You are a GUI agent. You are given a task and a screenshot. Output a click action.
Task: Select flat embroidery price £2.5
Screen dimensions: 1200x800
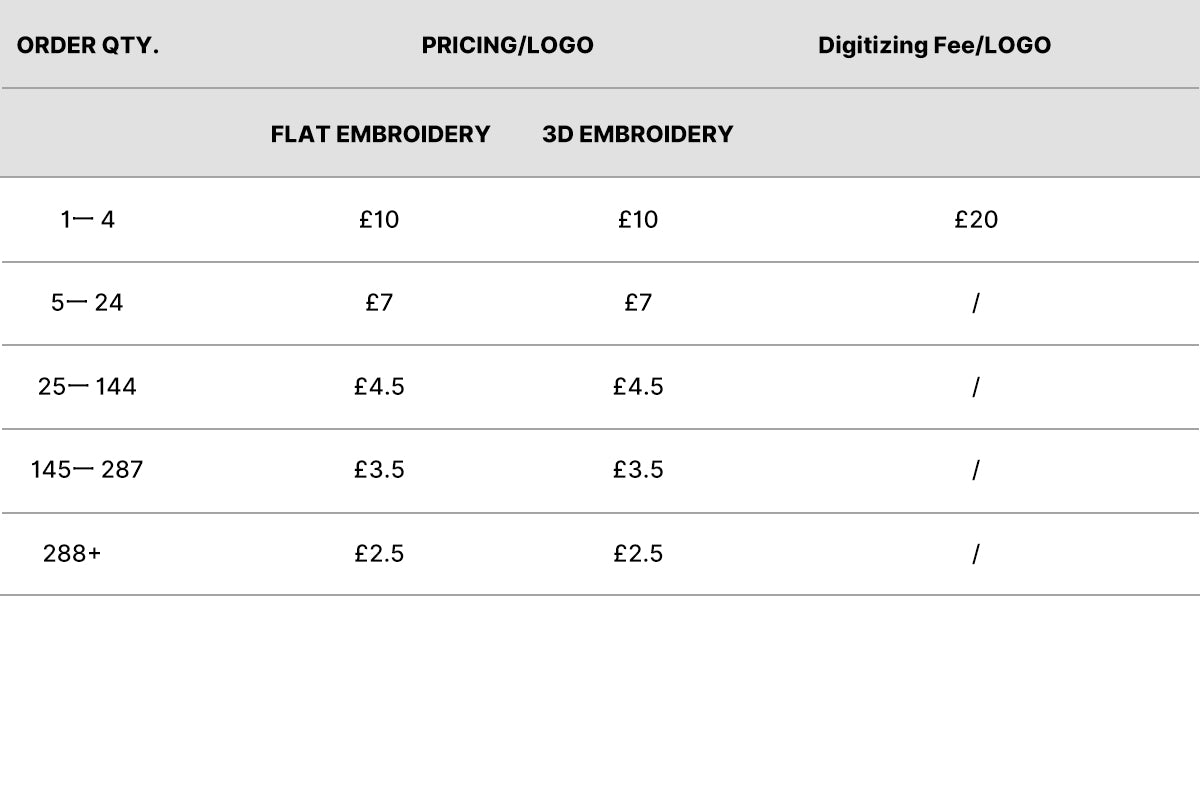click(x=379, y=554)
